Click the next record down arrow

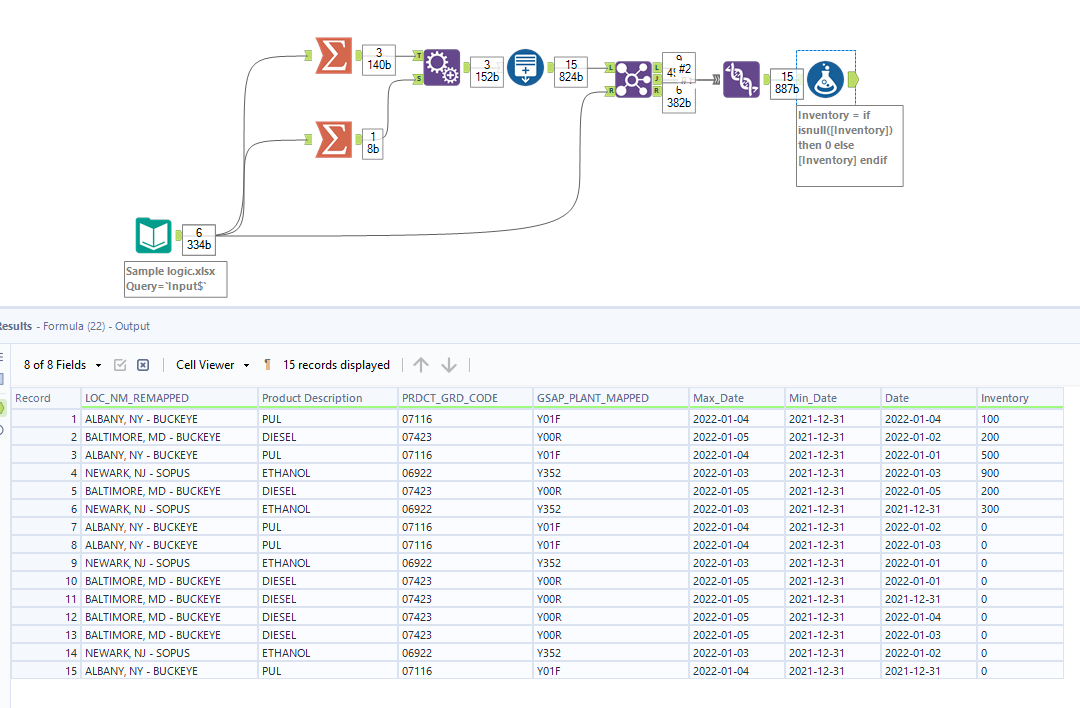(x=449, y=365)
